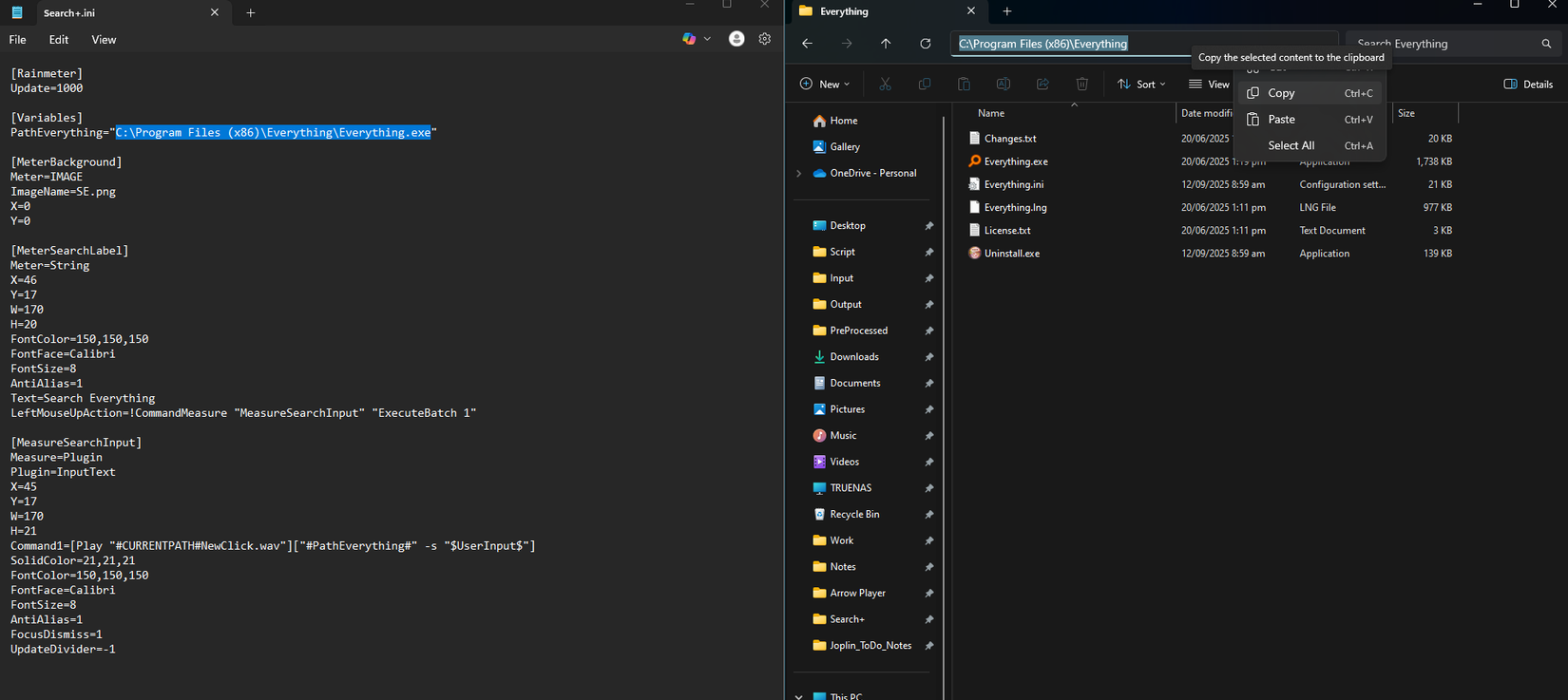Viewport: 1568px width, 700px height.
Task: Click the Copilot icon in Notepad
Action: (x=689, y=39)
